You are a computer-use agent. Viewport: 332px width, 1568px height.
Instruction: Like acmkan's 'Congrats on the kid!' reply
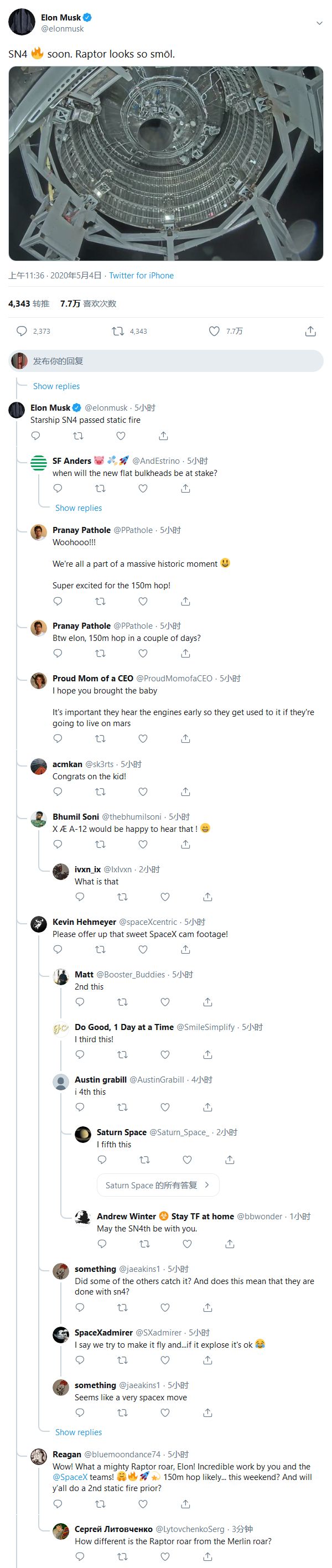(x=143, y=791)
